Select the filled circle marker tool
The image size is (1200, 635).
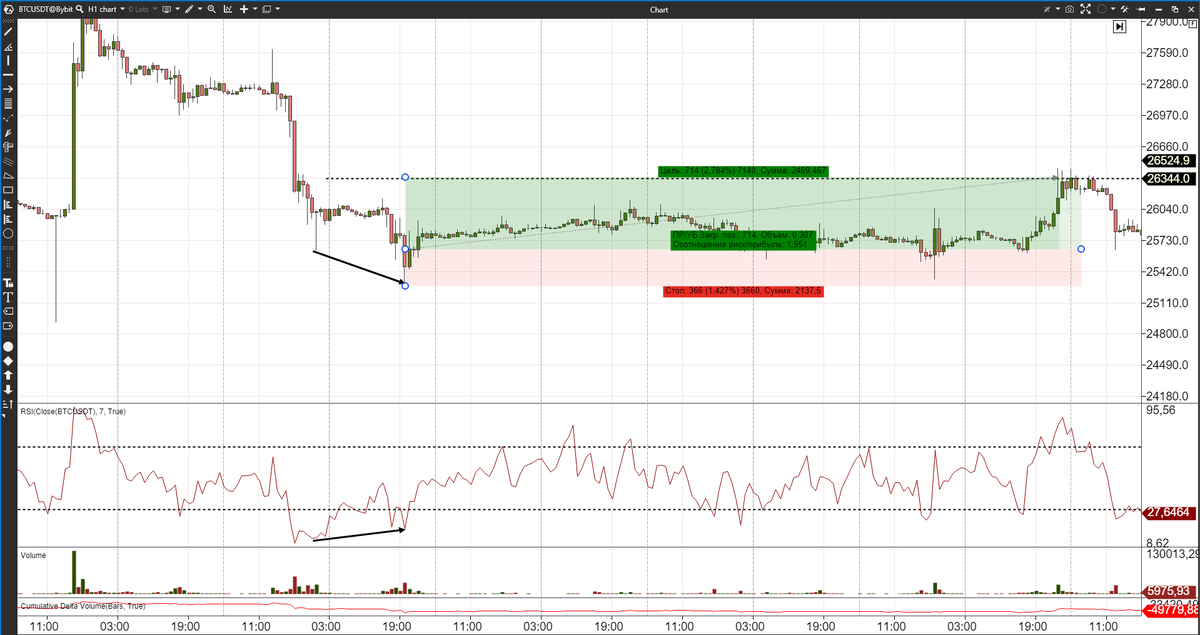coord(8,346)
